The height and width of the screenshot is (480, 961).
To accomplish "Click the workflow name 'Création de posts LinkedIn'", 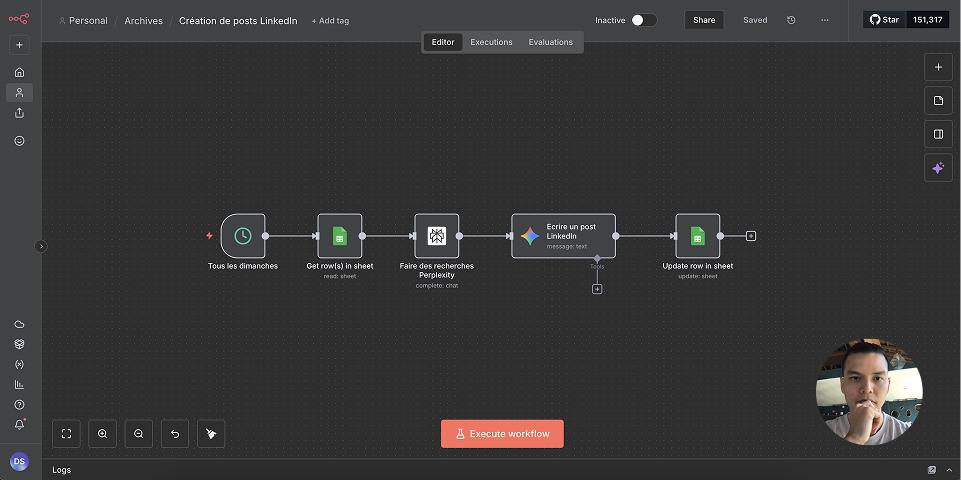I will click(x=238, y=21).
